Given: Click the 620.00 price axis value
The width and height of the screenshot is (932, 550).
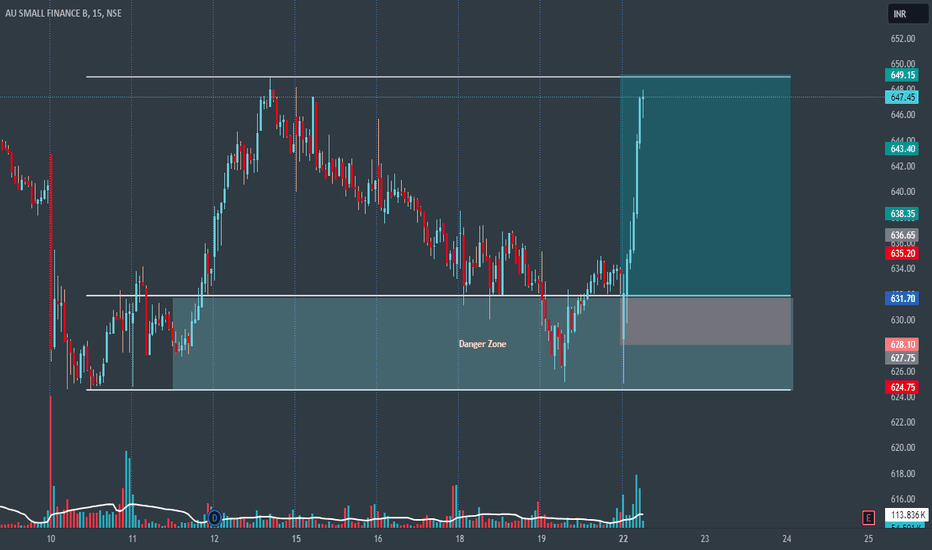Looking at the screenshot, I should [x=902, y=448].
